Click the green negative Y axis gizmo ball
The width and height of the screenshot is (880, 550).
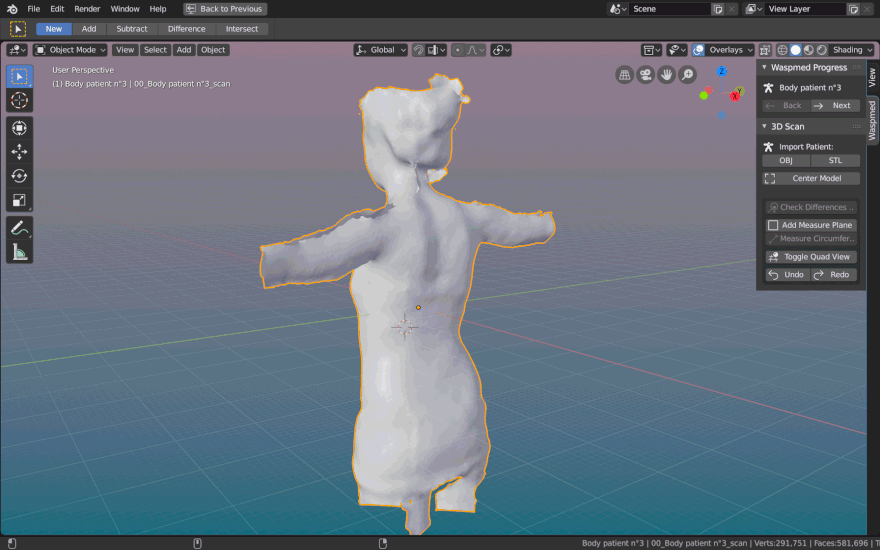(x=704, y=95)
